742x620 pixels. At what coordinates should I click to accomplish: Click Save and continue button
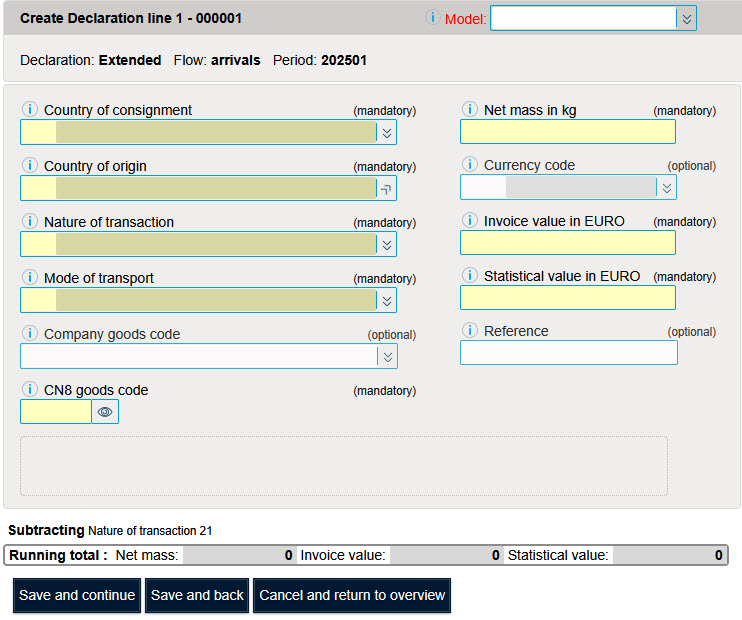77,595
